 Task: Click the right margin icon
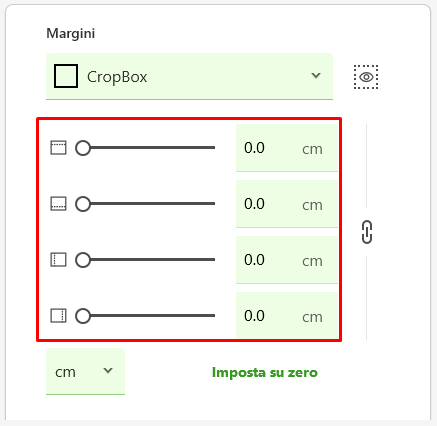point(58,316)
